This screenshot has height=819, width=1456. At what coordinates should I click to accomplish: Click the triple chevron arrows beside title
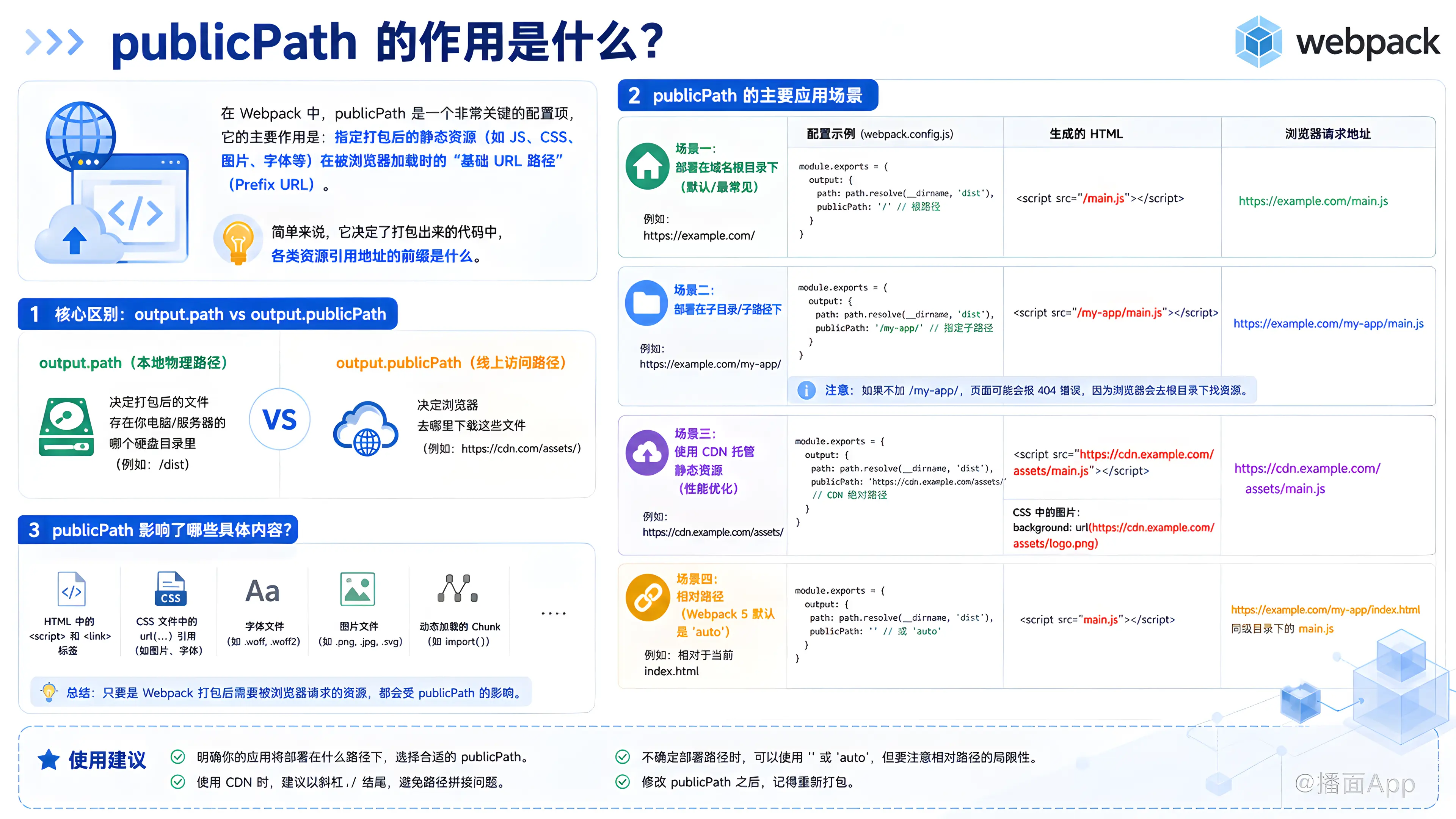(55, 42)
